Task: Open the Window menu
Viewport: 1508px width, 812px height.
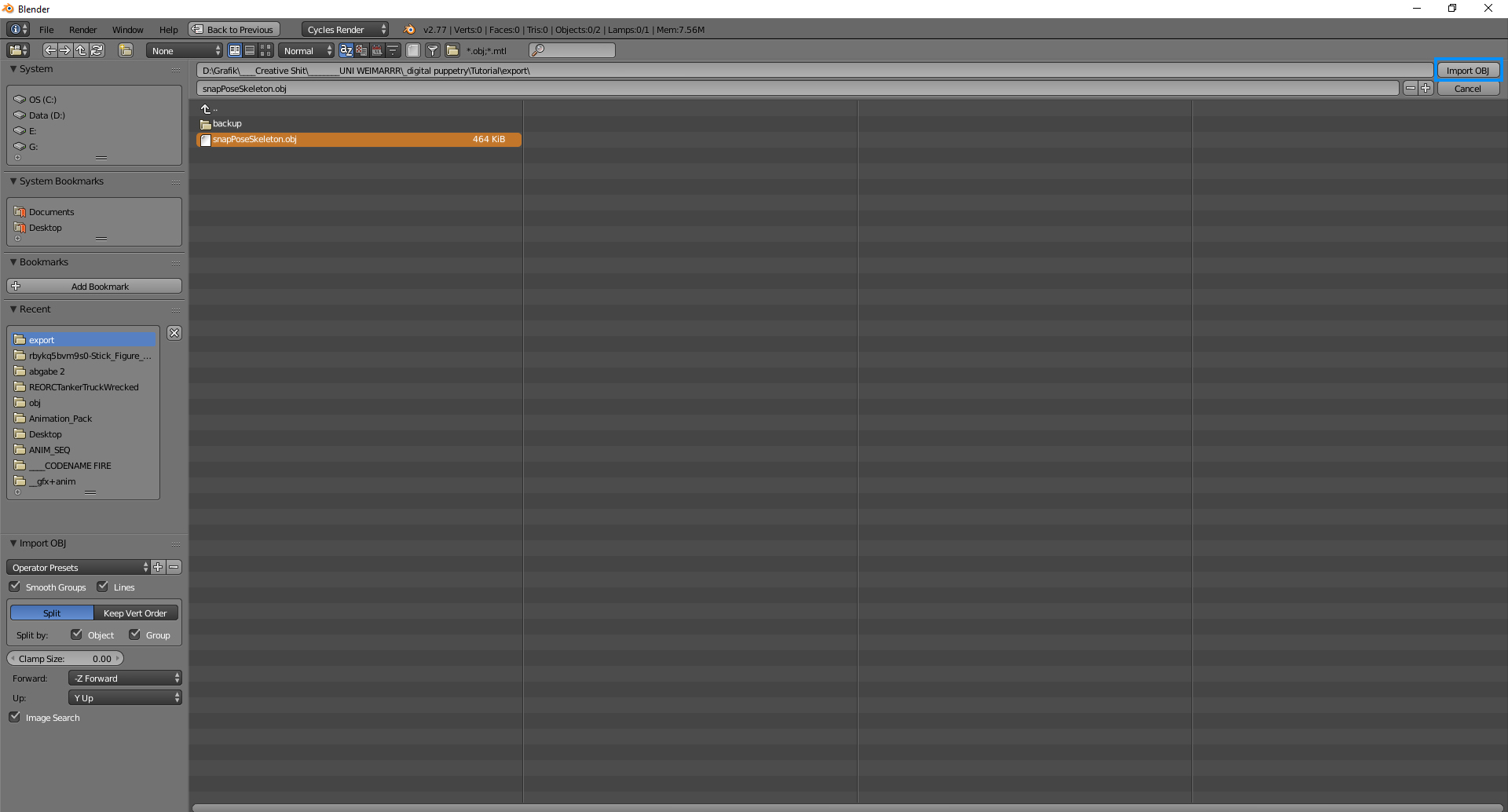Action: point(127,30)
